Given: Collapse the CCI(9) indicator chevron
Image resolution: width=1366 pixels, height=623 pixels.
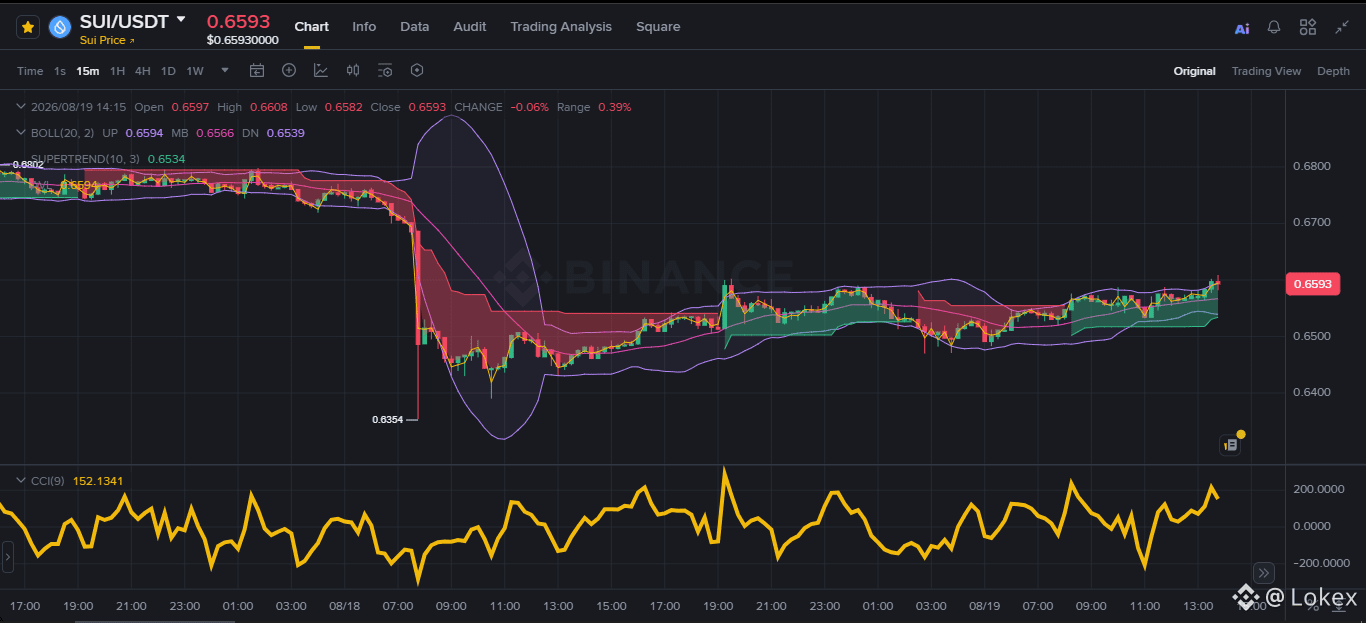Looking at the screenshot, I should point(21,481).
